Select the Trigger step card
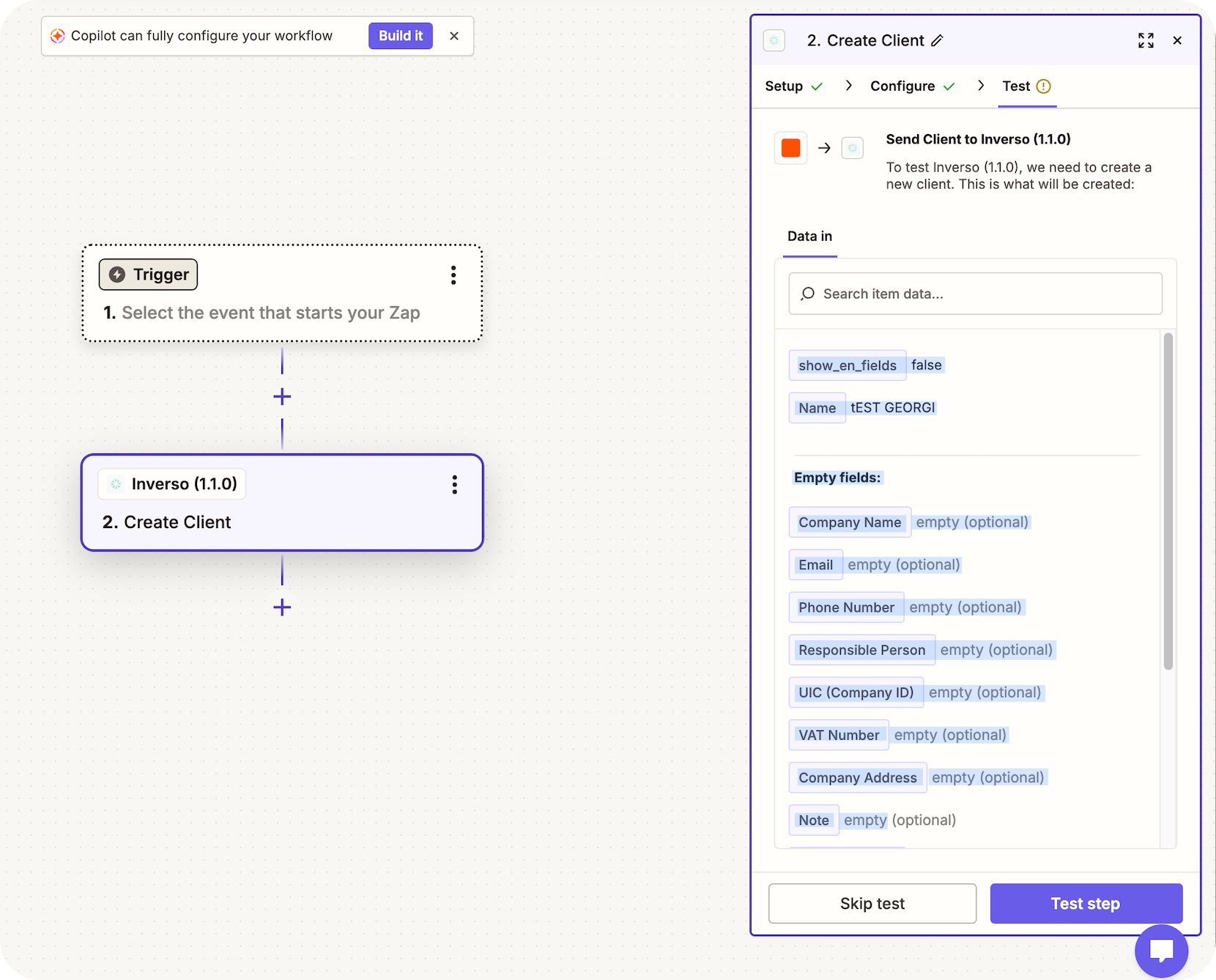 pyautogui.click(x=282, y=293)
